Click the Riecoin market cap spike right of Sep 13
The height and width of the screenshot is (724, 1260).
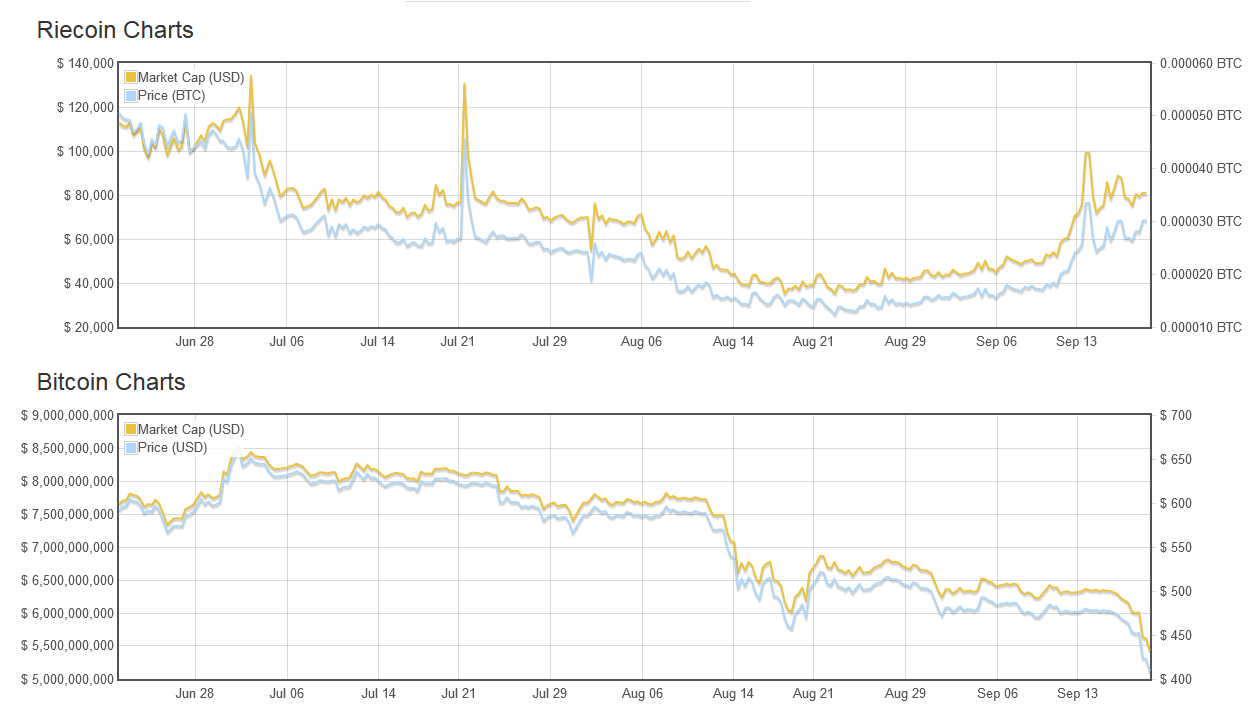point(1087,153)
